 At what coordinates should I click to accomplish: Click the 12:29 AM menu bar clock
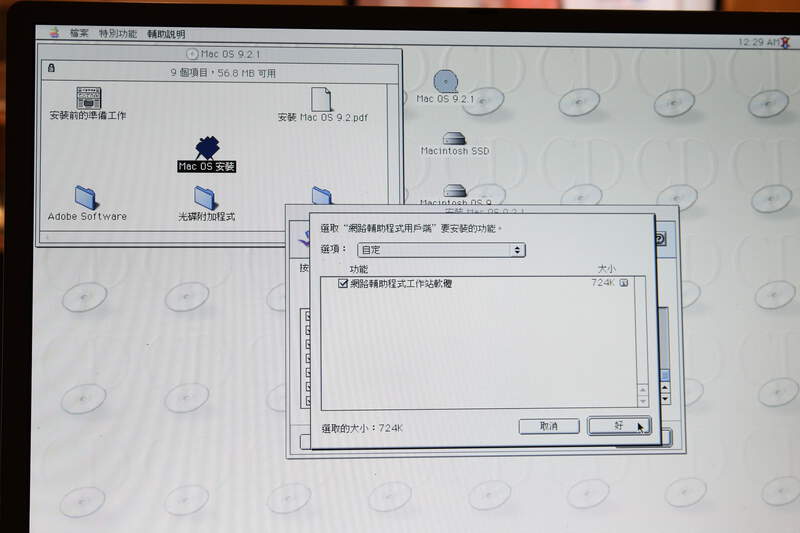pyautogui.click(x=757, y=42)
